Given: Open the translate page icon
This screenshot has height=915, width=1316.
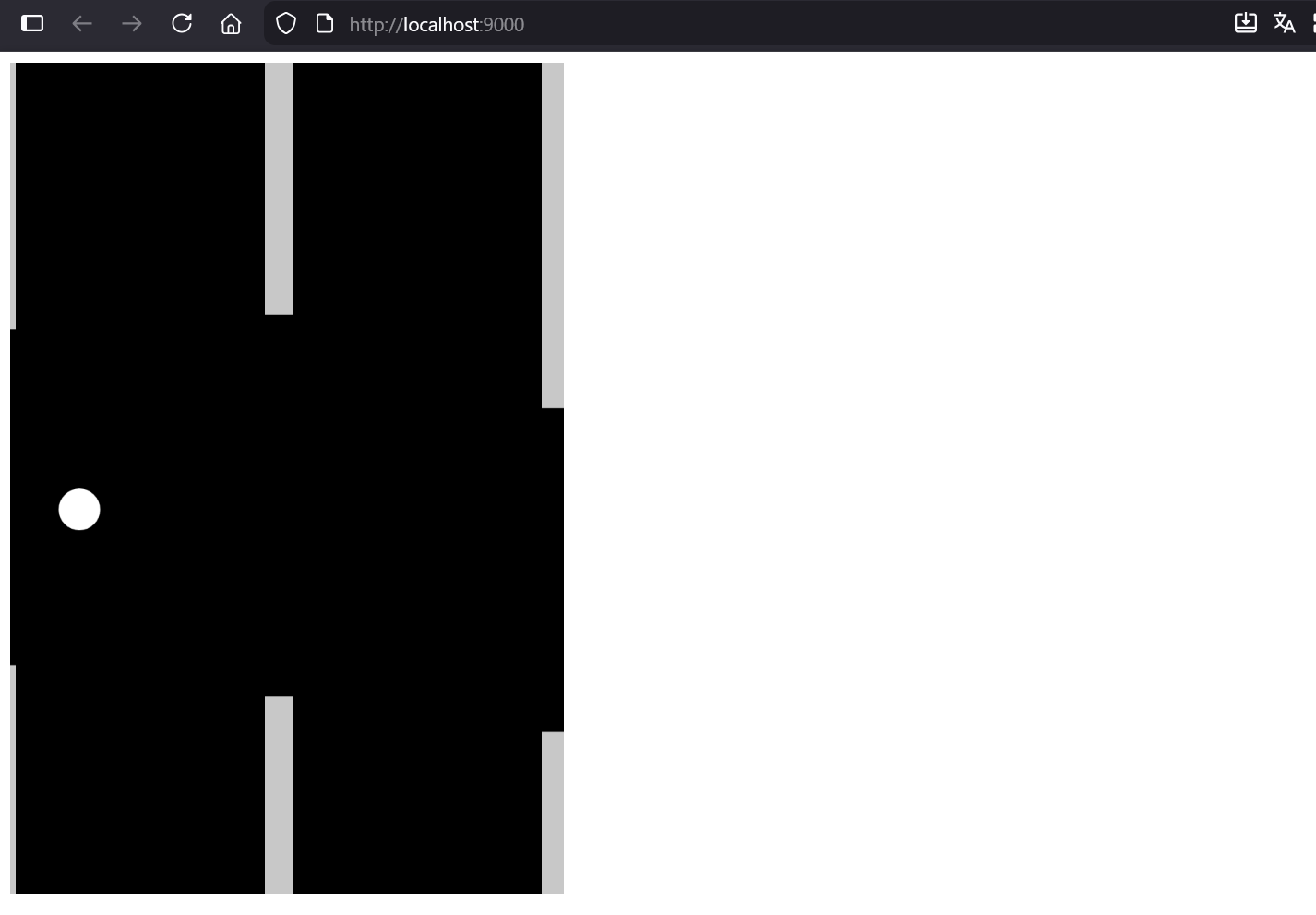Looking at the screenshot, I should pyautogui.click(x=1284, y=23).
